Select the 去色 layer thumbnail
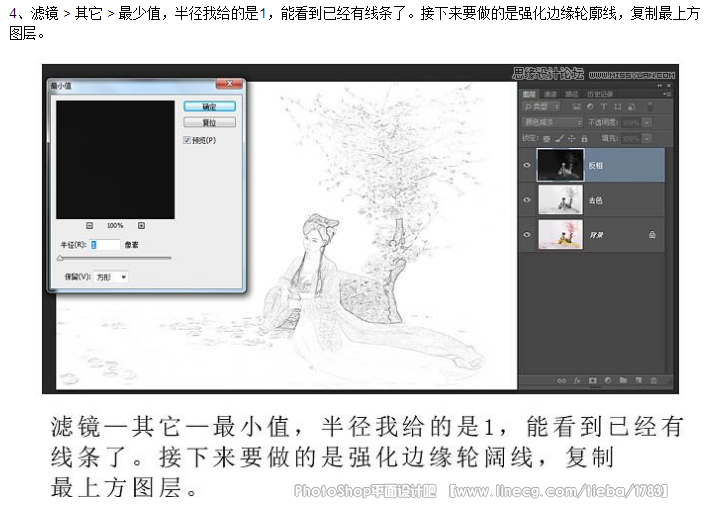Screen dimensions: 718x508 (x=560, y=200)
